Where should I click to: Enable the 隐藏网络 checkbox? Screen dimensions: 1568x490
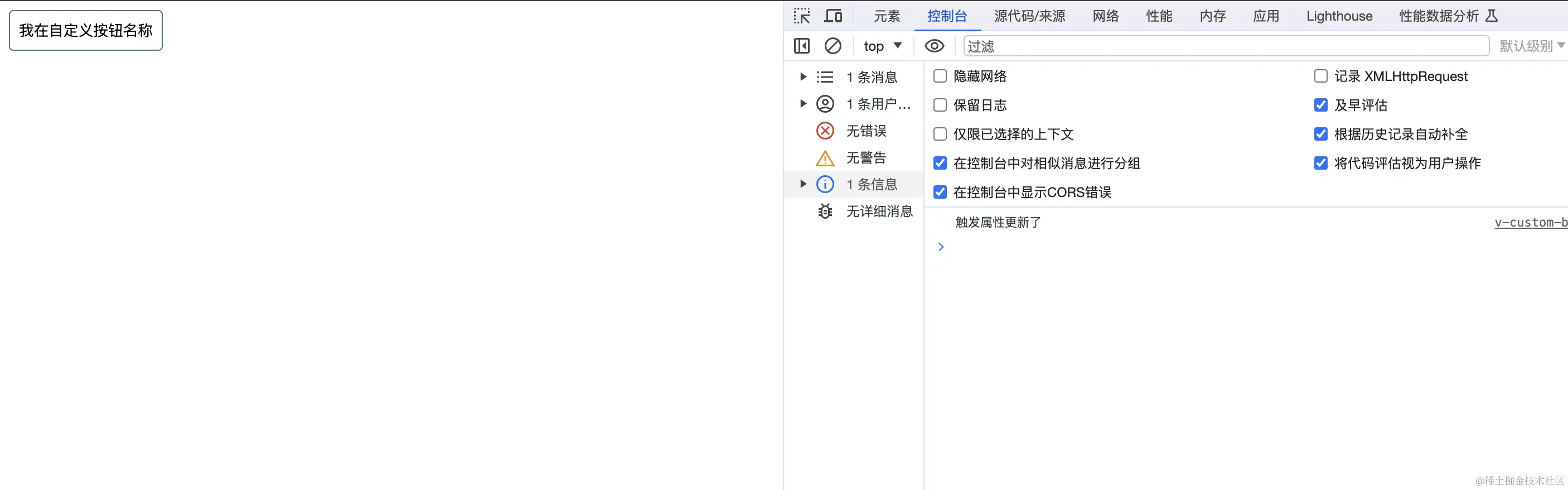click(x=940, y=76)
